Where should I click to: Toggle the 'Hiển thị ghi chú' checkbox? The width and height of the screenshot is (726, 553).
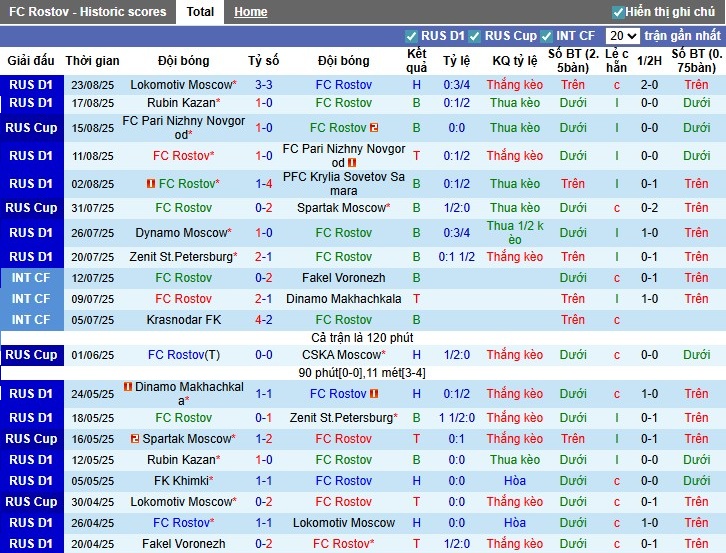618,12
